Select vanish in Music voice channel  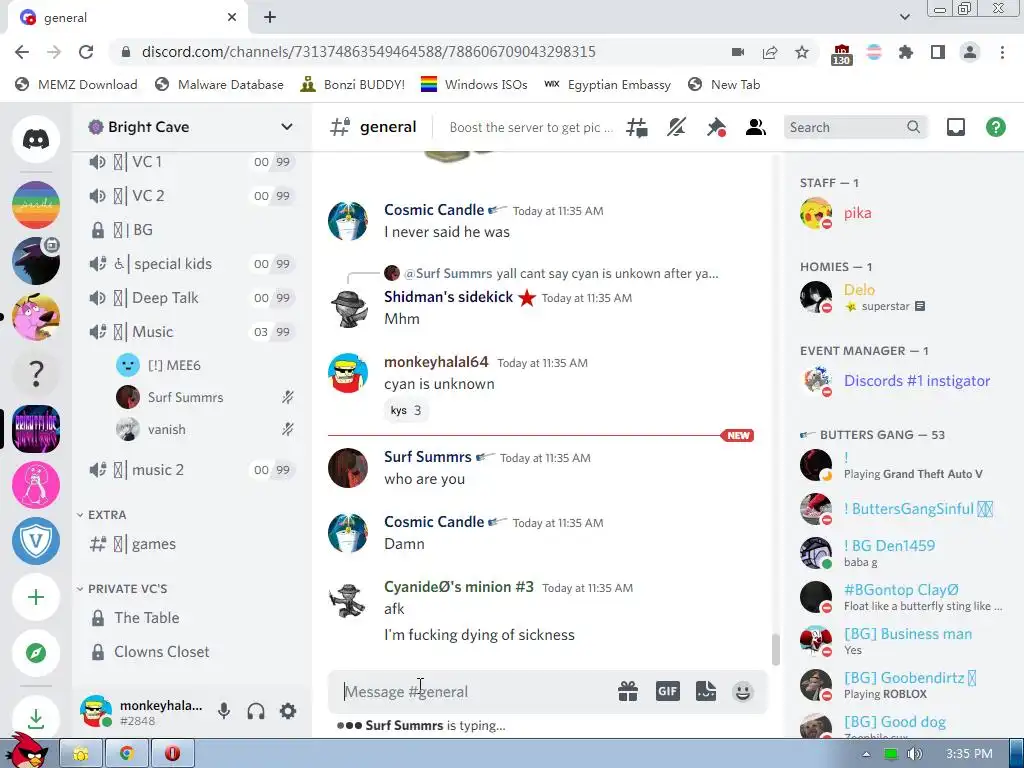click(204, 429)
